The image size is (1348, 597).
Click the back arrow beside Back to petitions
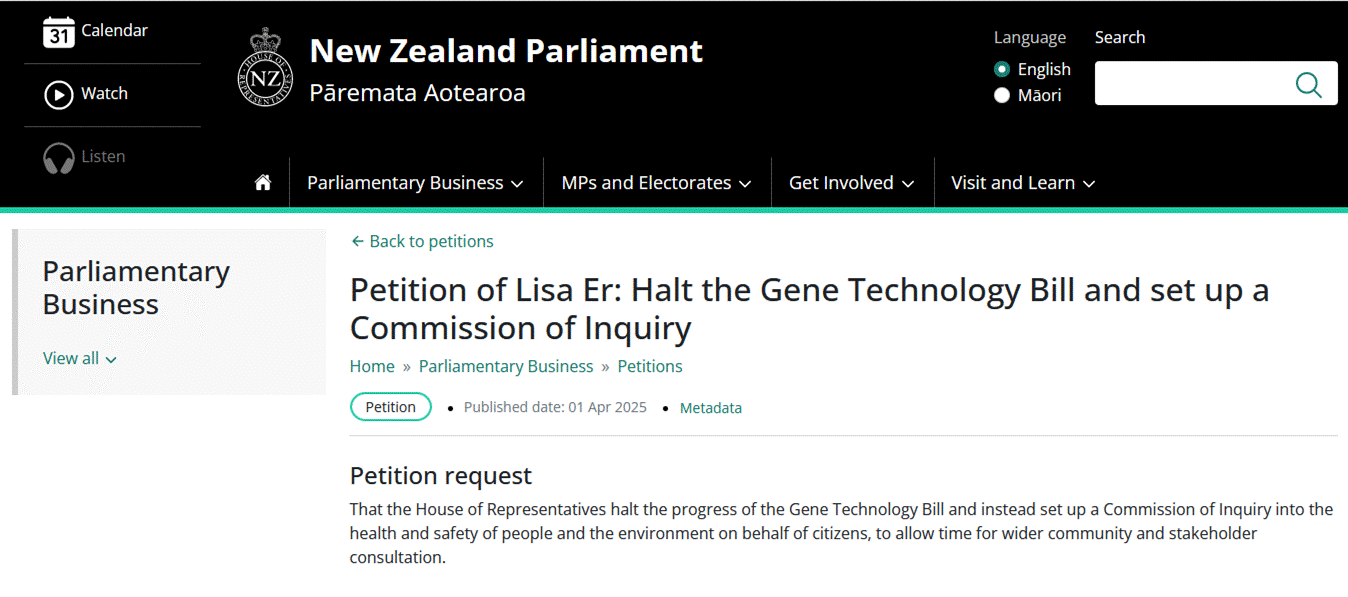click(357, 242)
